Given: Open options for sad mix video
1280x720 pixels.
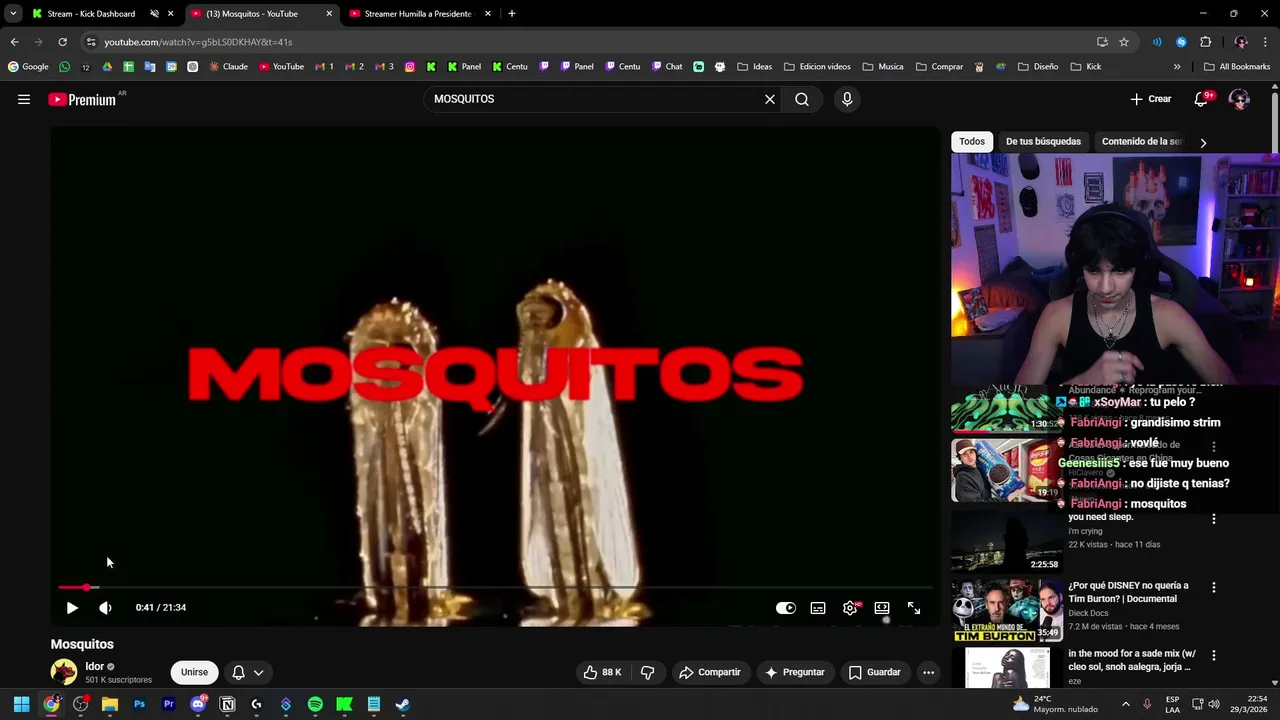Looking at the screenshot, I should [x=1214, y=655].
